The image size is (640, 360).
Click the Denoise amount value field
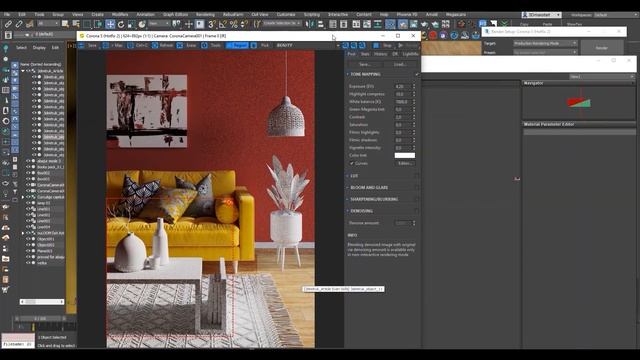[403, 223]
